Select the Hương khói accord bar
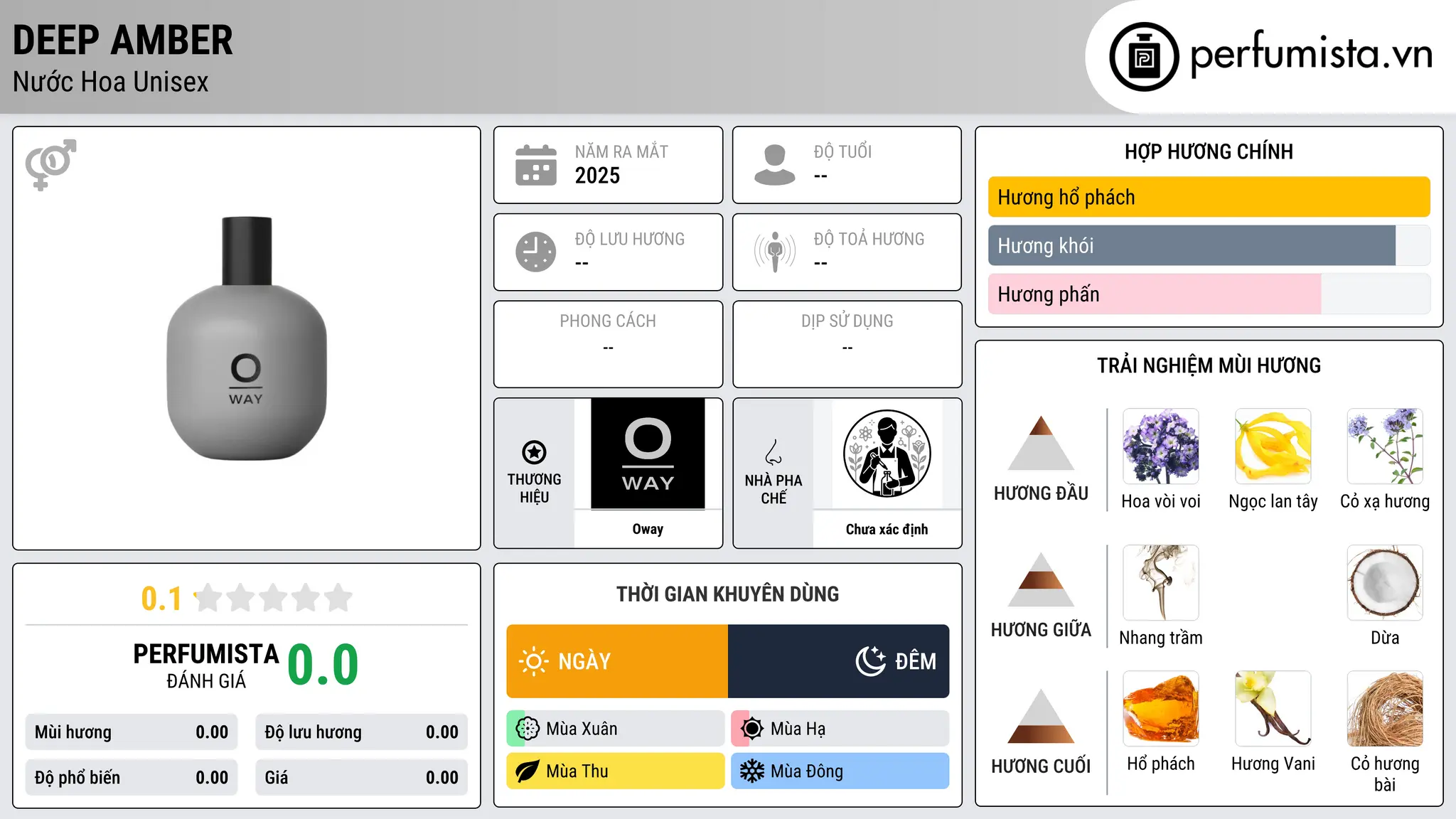Image resolution: width=1456 pixels, height=819 pixels. [x=1209, y=245]
